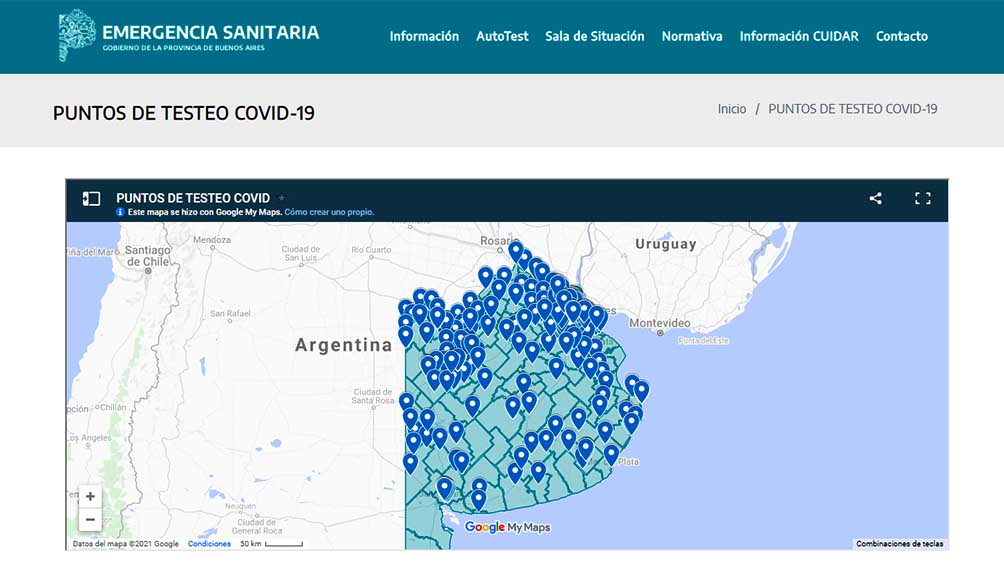
Task: Open the 'Cómo crear uno propio' link
Action: (329, 212)
